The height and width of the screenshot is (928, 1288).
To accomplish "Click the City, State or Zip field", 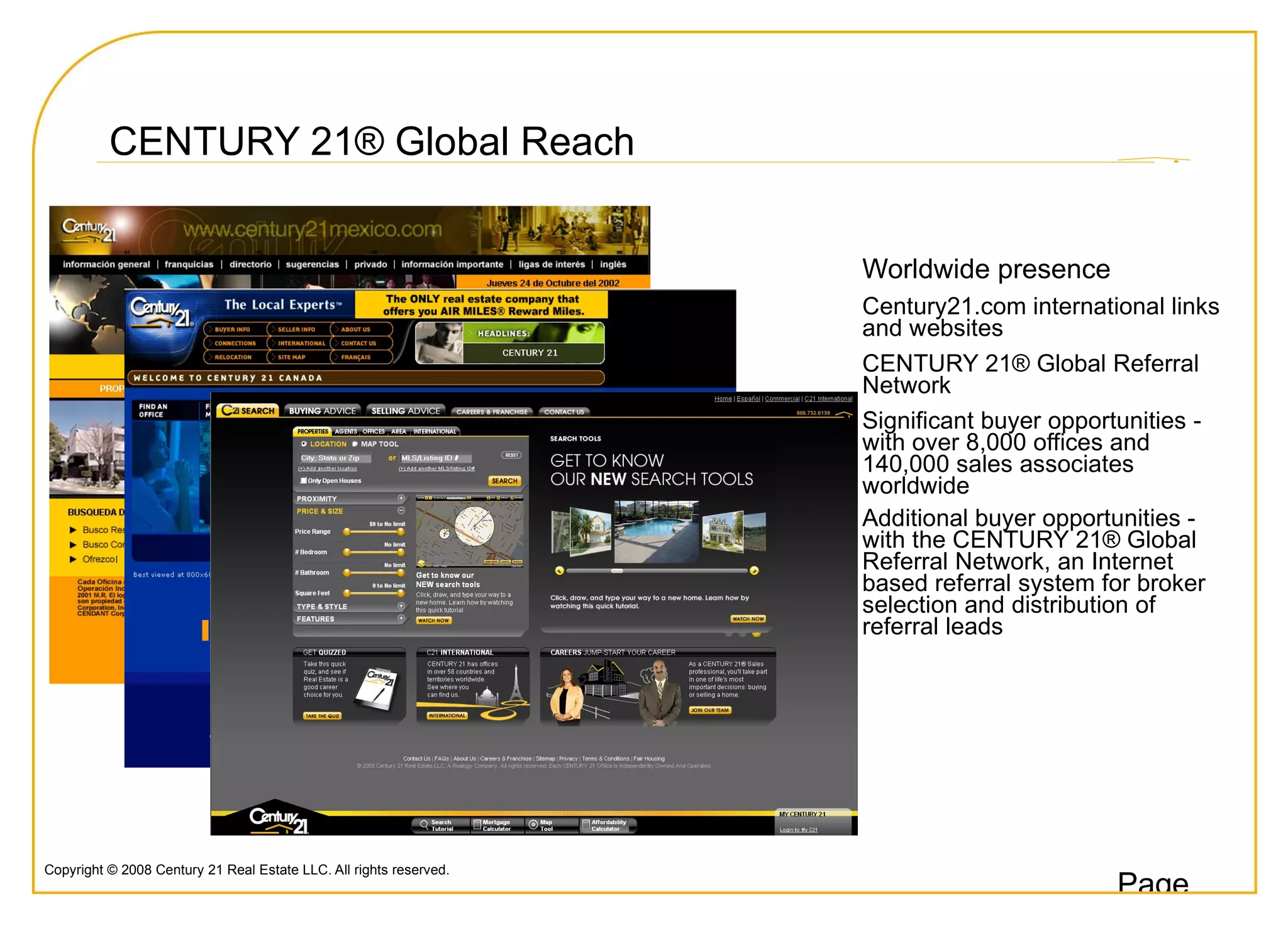I will tap(335, 458).
